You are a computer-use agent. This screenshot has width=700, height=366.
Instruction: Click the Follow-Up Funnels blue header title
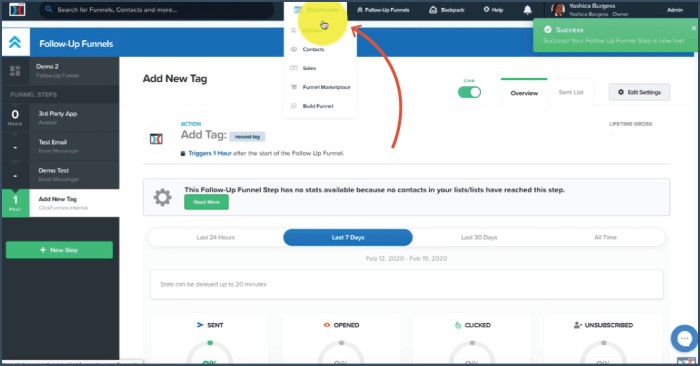coord(76,44)
